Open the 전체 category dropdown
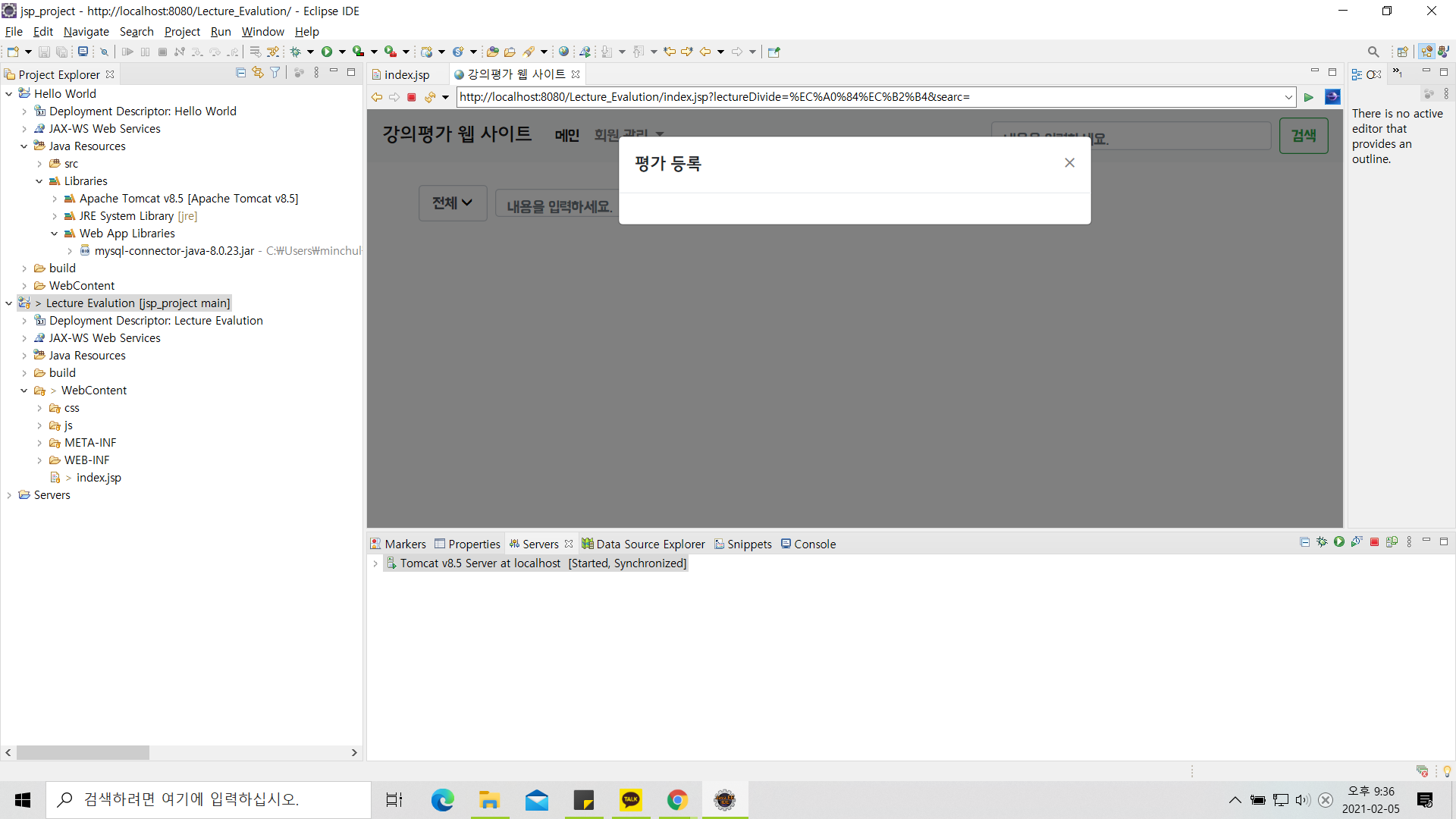1456x819 pixels. tap(453, 203)
